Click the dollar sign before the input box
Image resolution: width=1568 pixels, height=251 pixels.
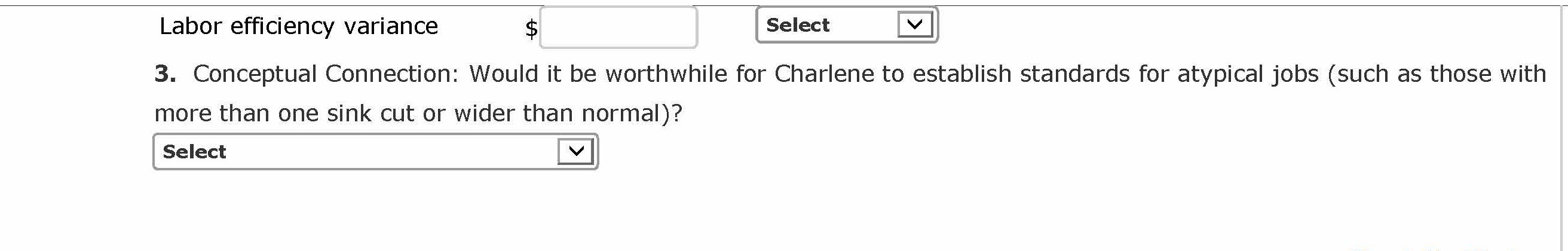coord(531,29)
